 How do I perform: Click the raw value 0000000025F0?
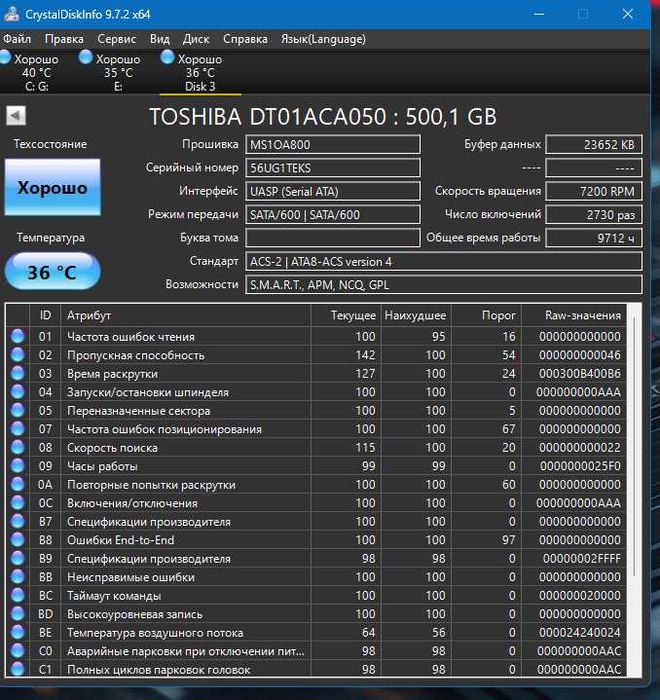[580, 466]
